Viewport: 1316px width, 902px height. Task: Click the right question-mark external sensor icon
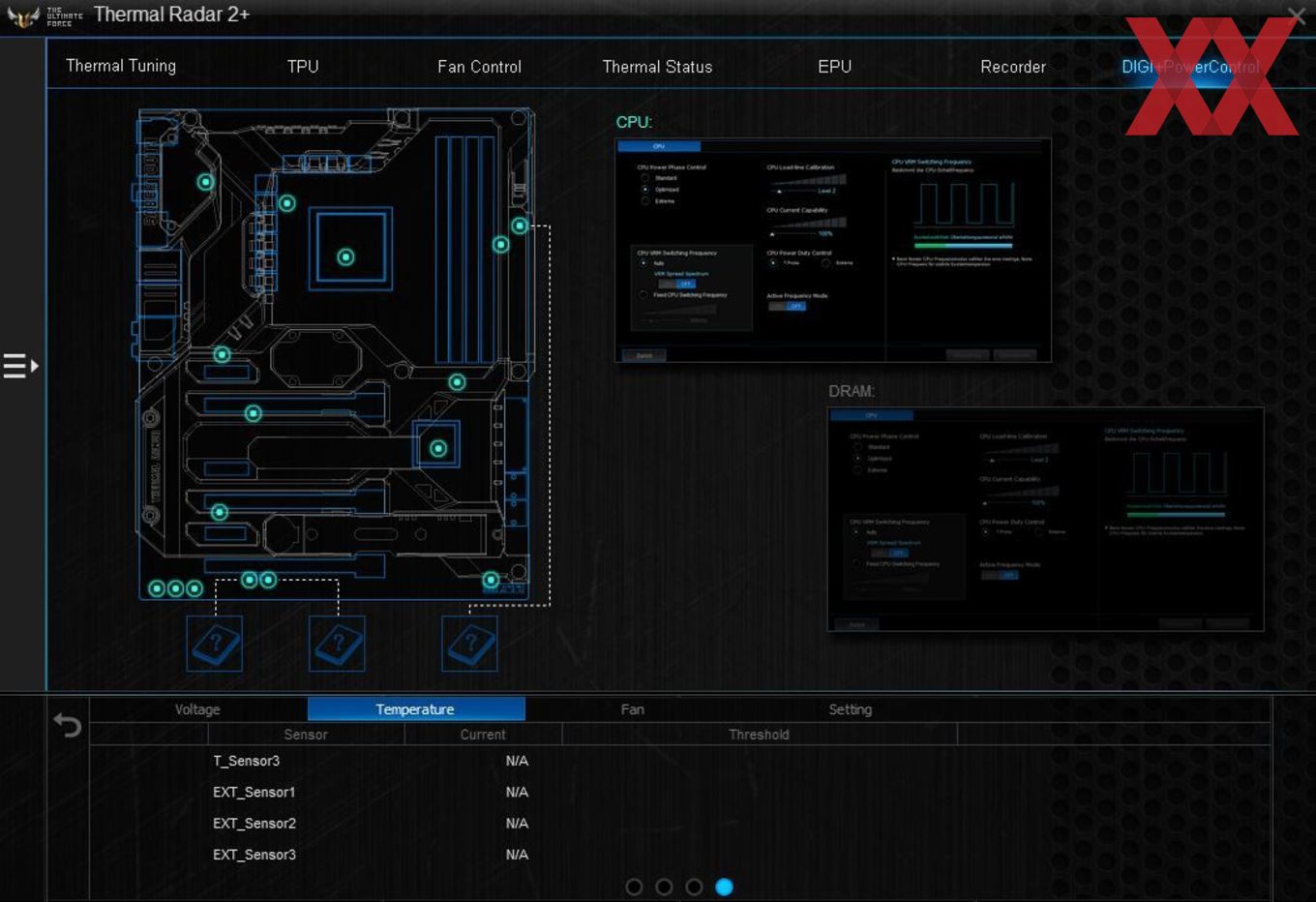(469, 644)
